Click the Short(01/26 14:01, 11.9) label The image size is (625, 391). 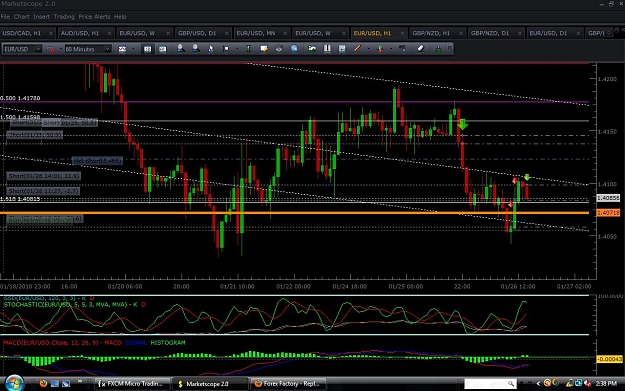44,176
